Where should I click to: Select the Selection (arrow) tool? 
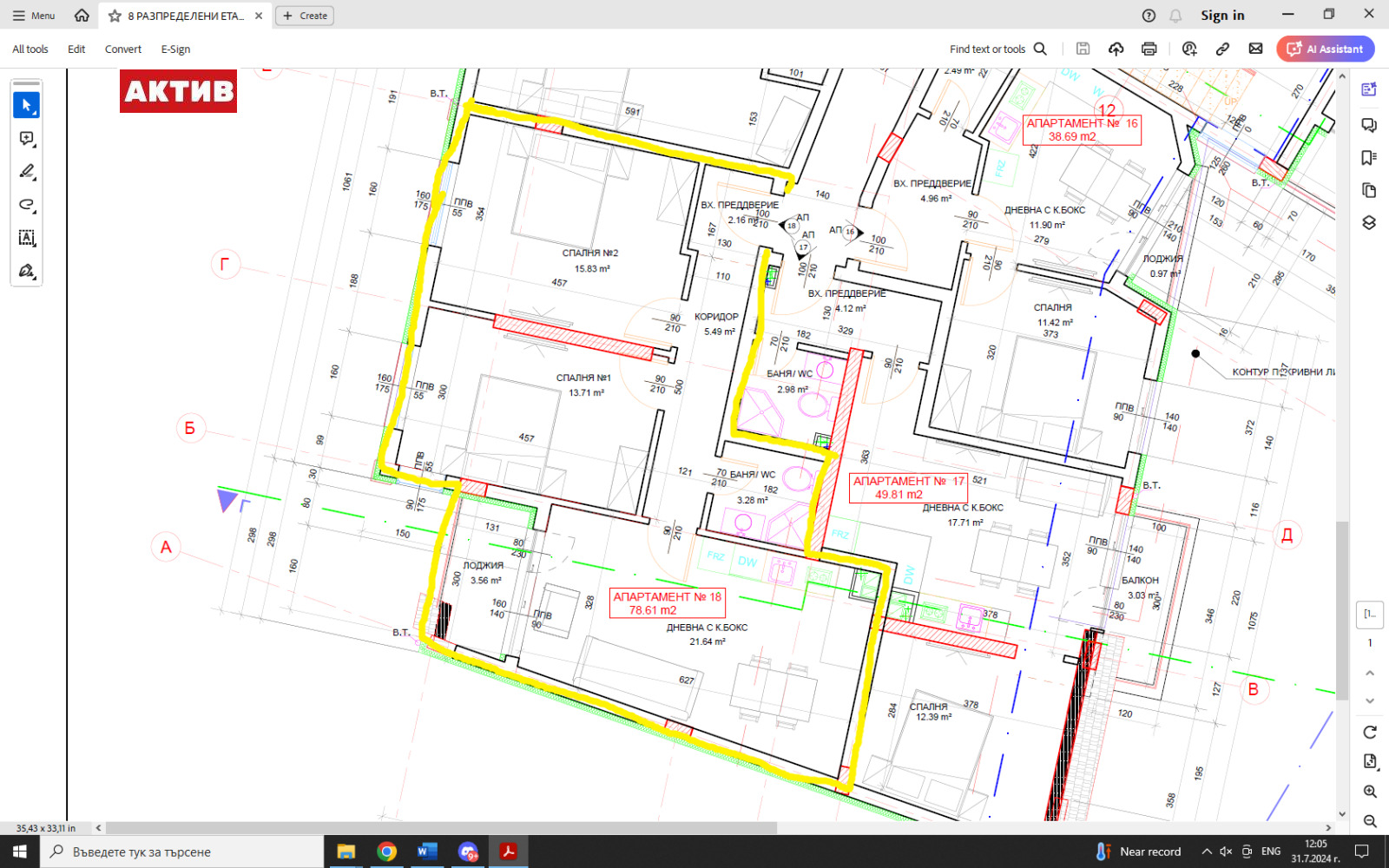(26, 104)
